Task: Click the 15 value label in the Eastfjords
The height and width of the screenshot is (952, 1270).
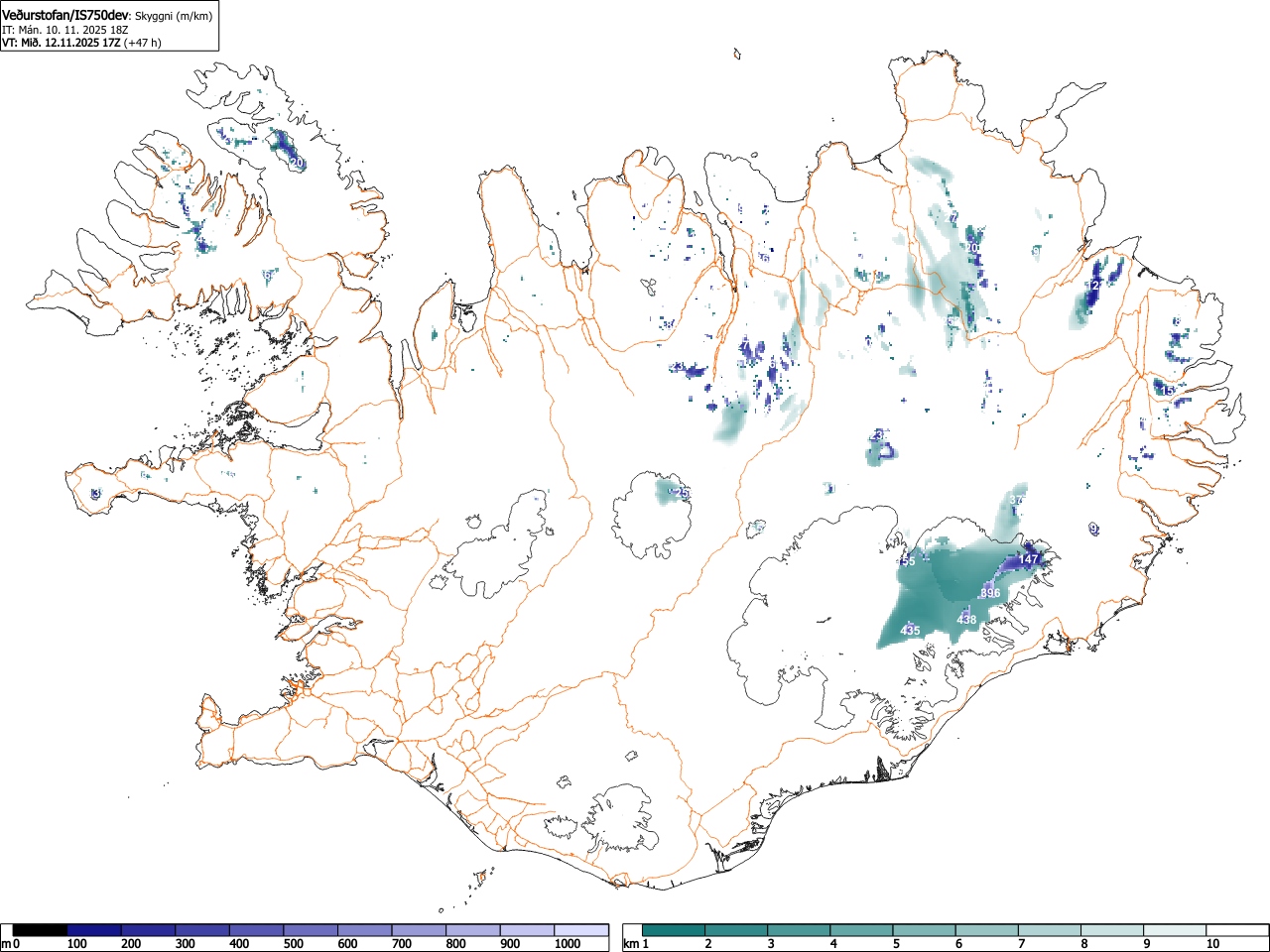Action: click(1168, 391)
